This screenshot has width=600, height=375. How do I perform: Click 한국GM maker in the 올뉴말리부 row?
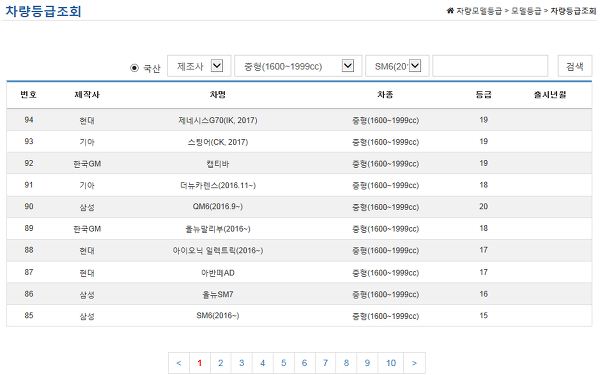87,229
